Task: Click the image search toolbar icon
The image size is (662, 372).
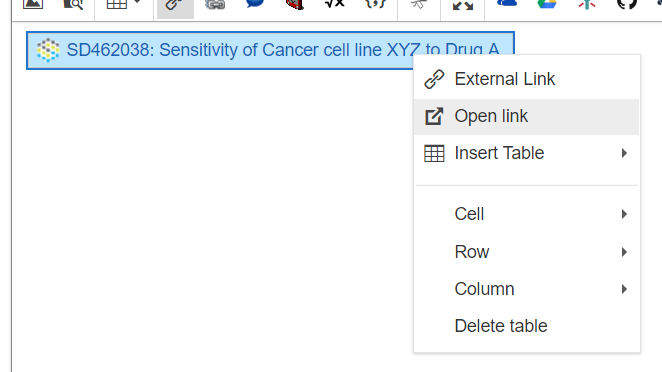Action: coord(73,4)
